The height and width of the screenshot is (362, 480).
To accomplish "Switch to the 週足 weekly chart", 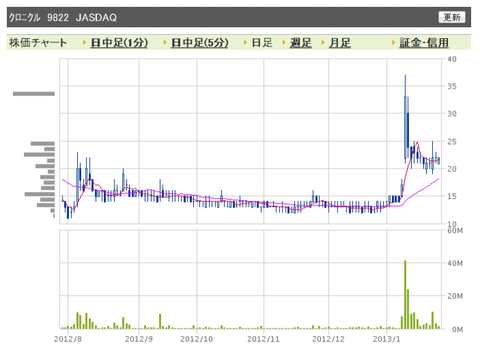I will pos(300,43).
